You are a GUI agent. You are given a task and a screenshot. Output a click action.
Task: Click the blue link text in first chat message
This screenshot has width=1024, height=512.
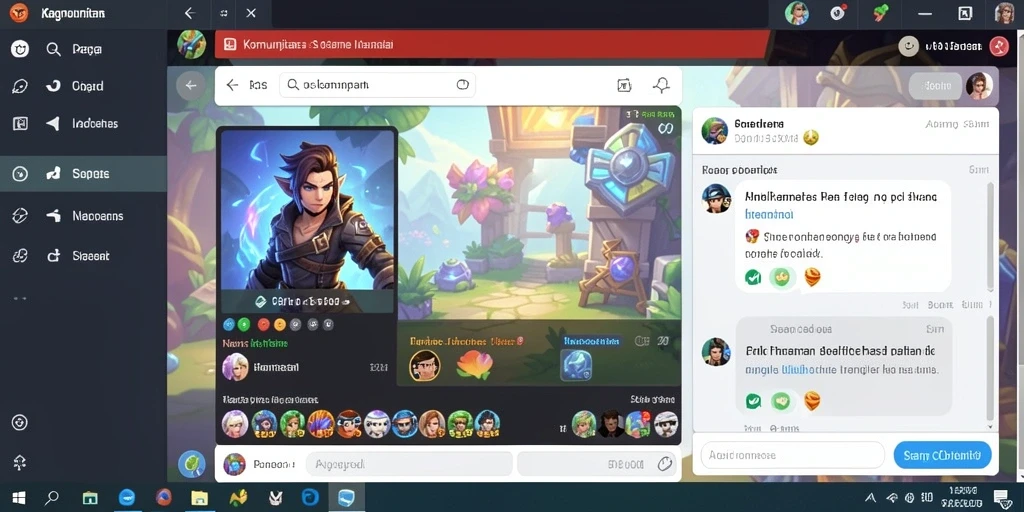(769, 214)
